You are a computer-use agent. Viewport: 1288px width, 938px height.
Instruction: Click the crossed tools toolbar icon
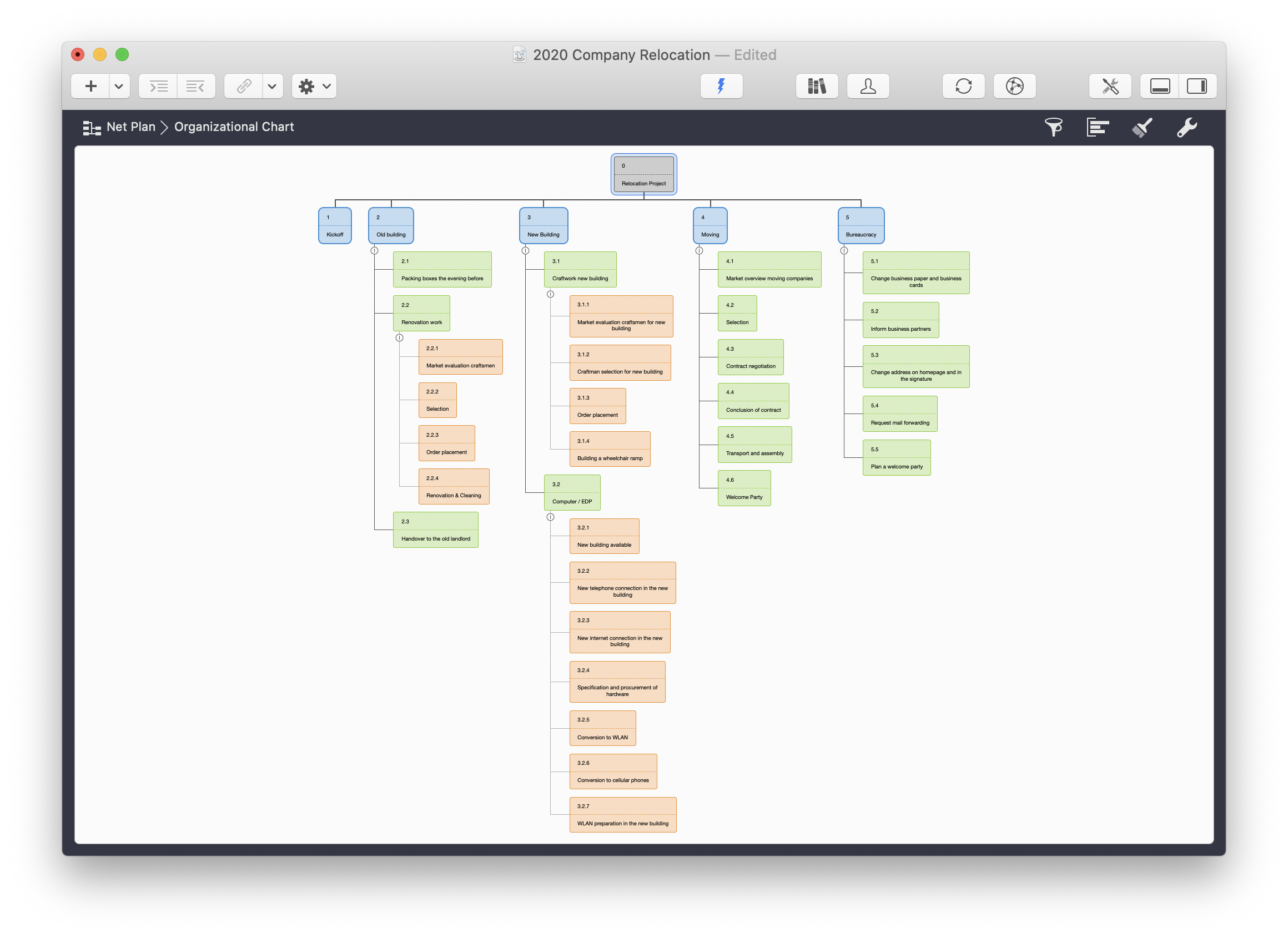point(1110,86)
